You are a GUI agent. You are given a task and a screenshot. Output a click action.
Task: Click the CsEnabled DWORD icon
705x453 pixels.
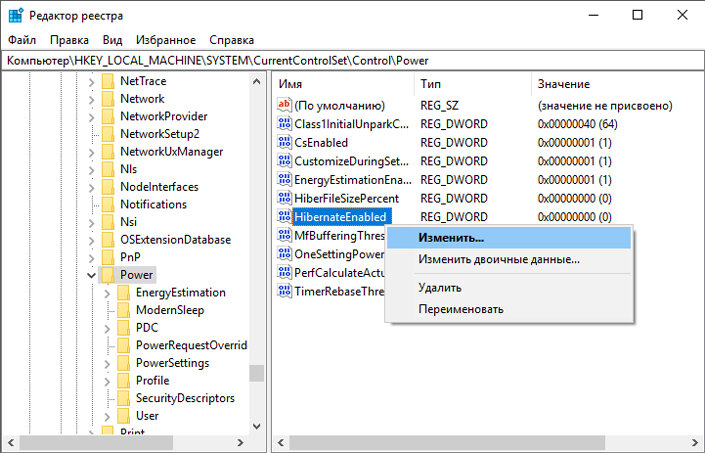pyautogui.click(x=284, y=142)
